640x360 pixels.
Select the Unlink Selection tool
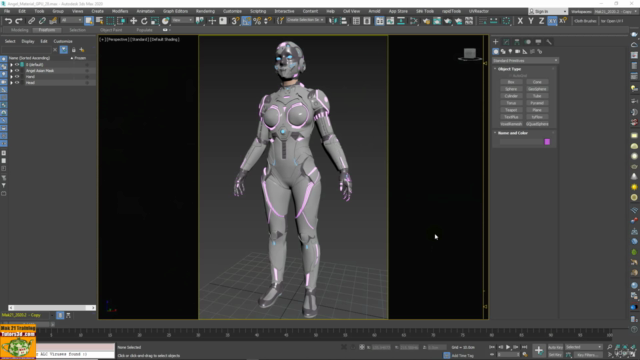(x=42, y=21)
